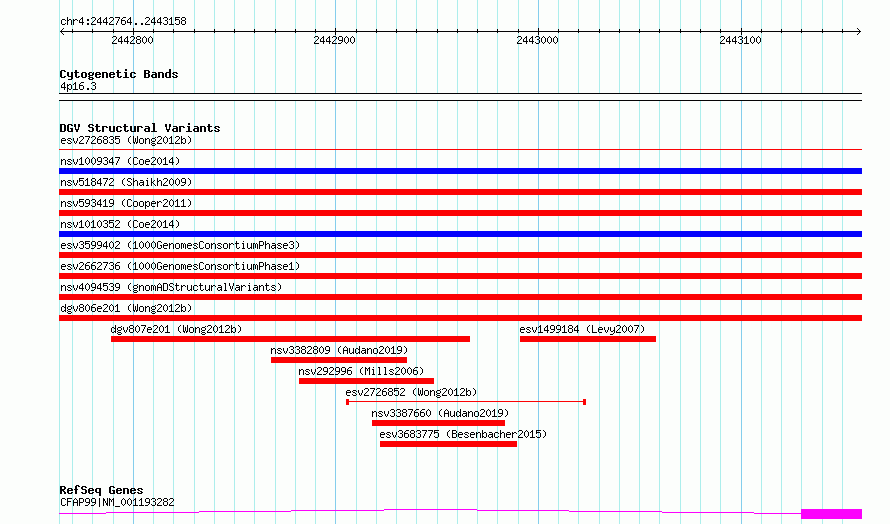Select variant label esv3683775 (Besenbacher2015)
The width and height of the screenshot is (890, 524).
click(463, 434)
